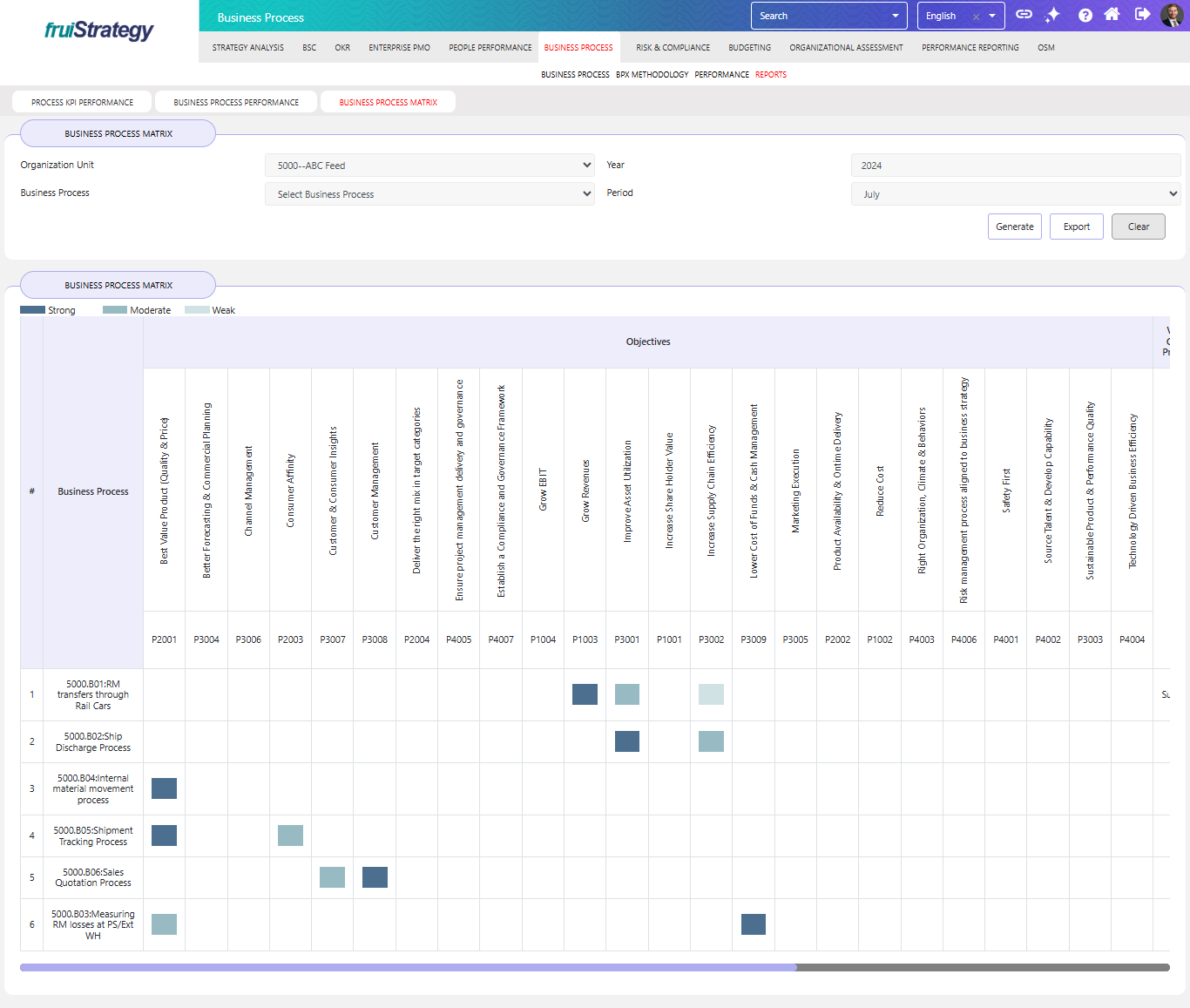Open the help question mark icon
Screen dimensions: 1190x1008
pyautogui.click(x=1085, y=15)
